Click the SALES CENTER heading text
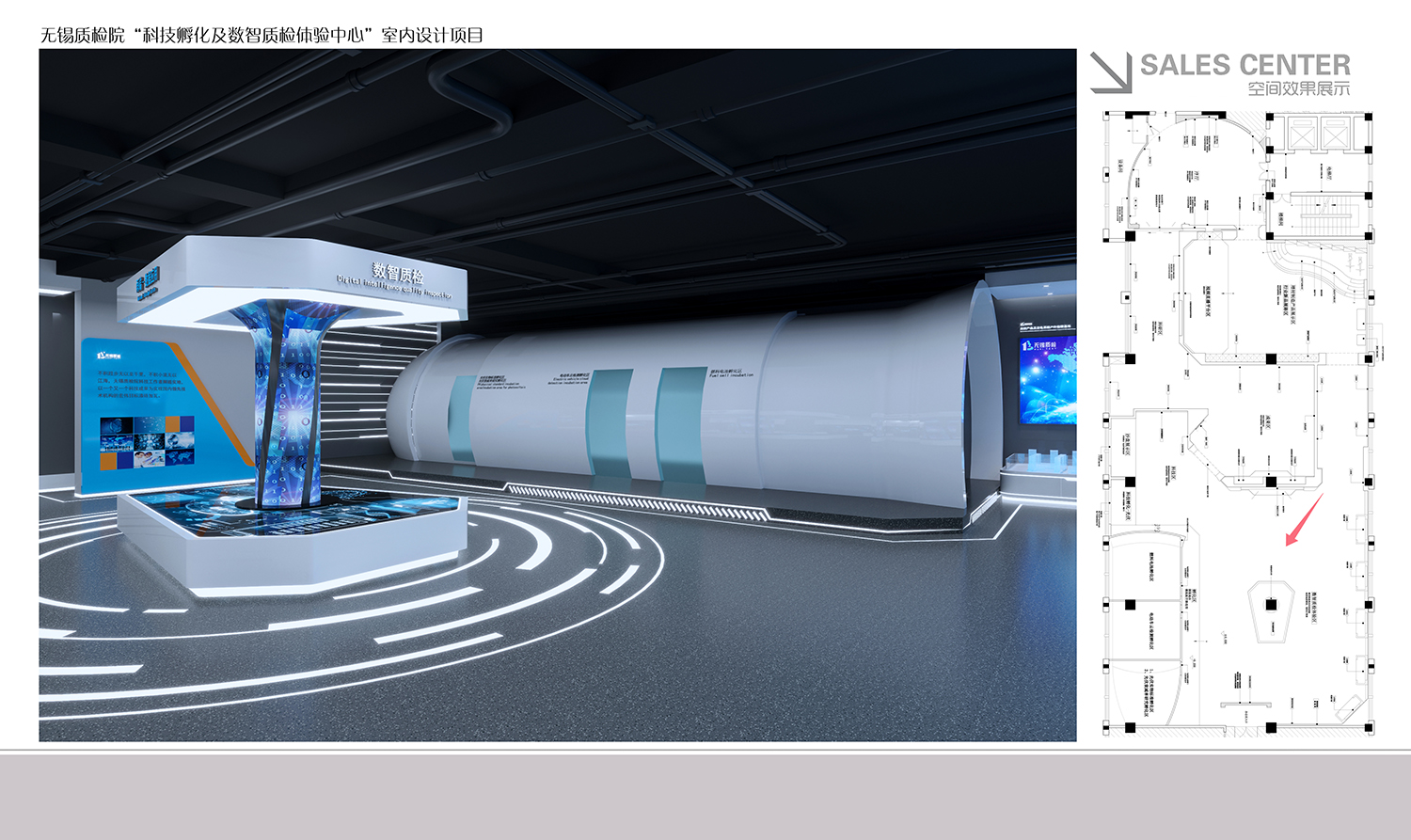Image resolution: width=1411 pixels, height=840 pixels. 1245,65
